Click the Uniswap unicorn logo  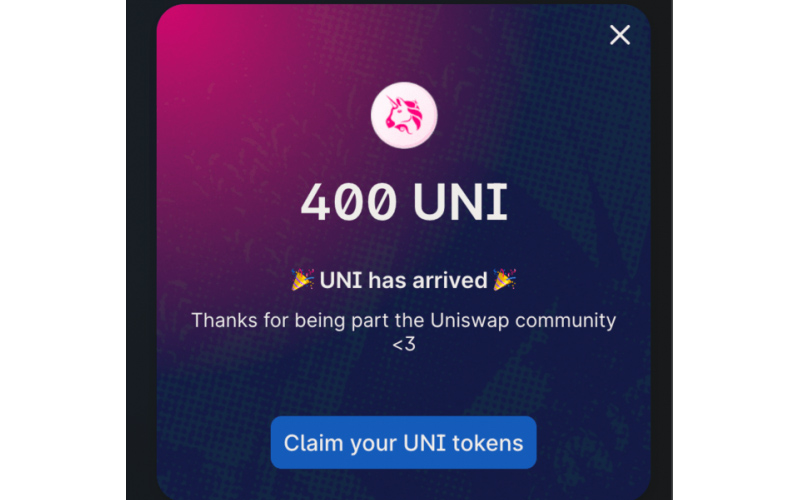404,115
